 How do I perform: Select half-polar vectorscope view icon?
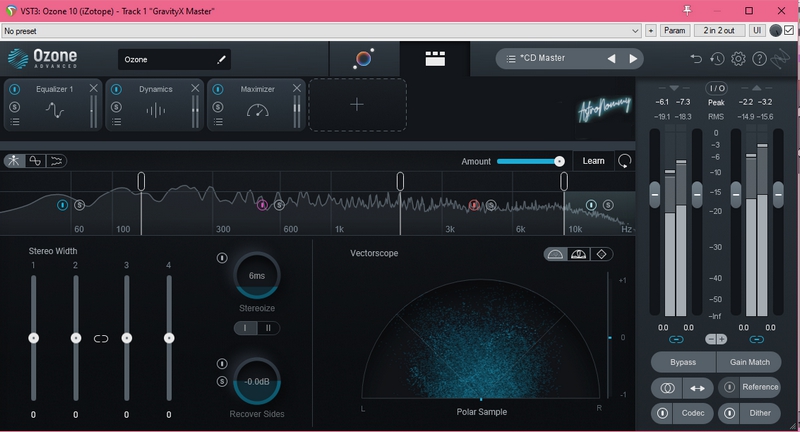[555, 254]
